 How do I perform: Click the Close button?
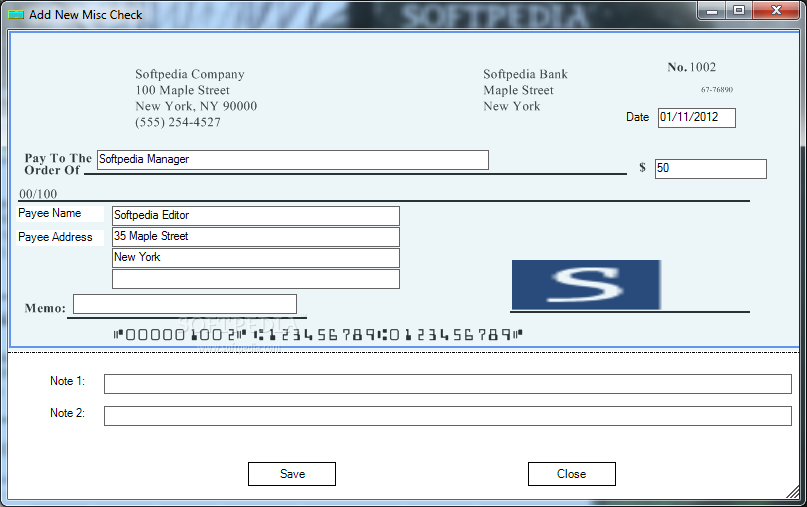click(x=571, y=474)
